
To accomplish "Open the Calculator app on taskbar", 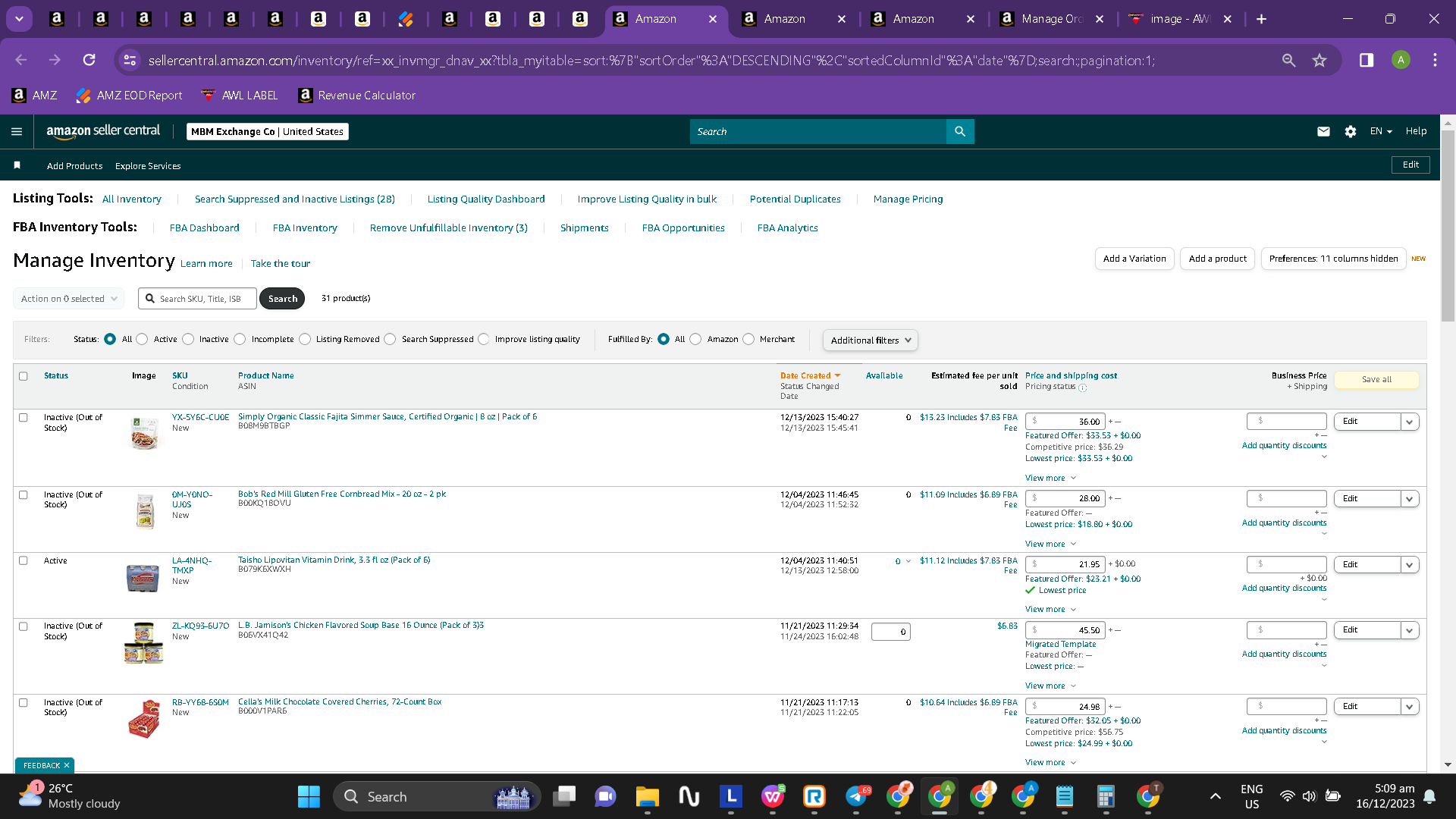I will 1106,796.
